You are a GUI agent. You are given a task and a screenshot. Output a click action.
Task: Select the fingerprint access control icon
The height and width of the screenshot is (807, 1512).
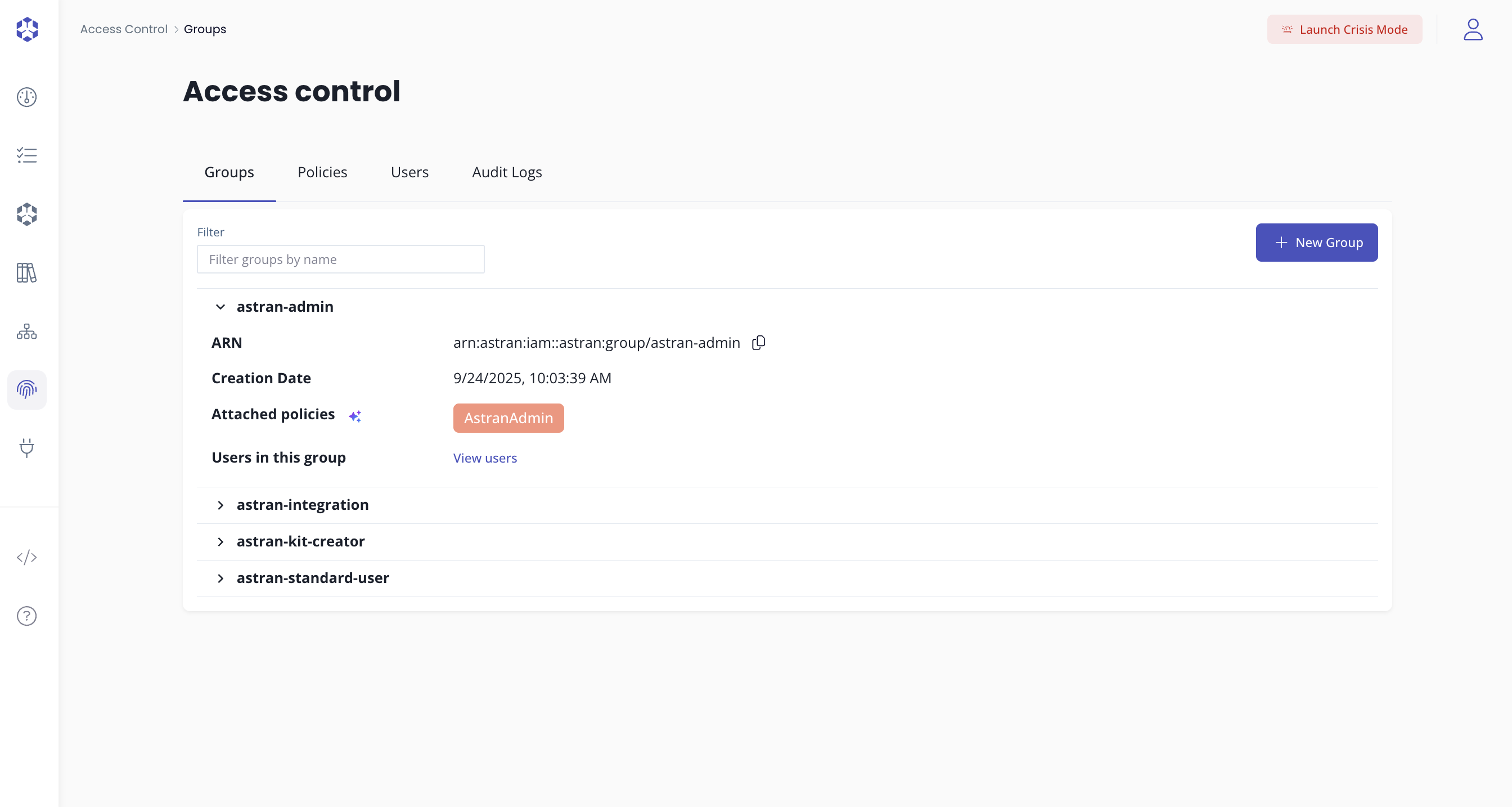pyautogui.click(x=27, y=389)
